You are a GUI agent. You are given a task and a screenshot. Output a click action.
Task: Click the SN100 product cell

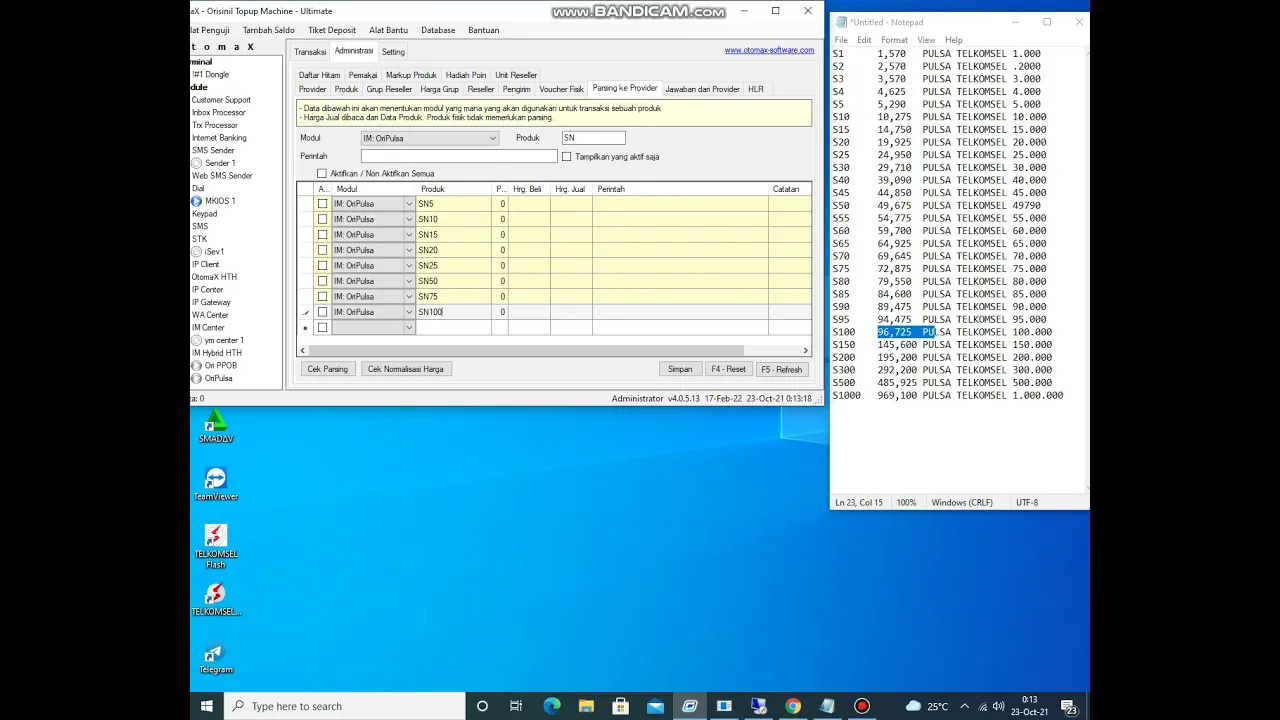point(455,312)
